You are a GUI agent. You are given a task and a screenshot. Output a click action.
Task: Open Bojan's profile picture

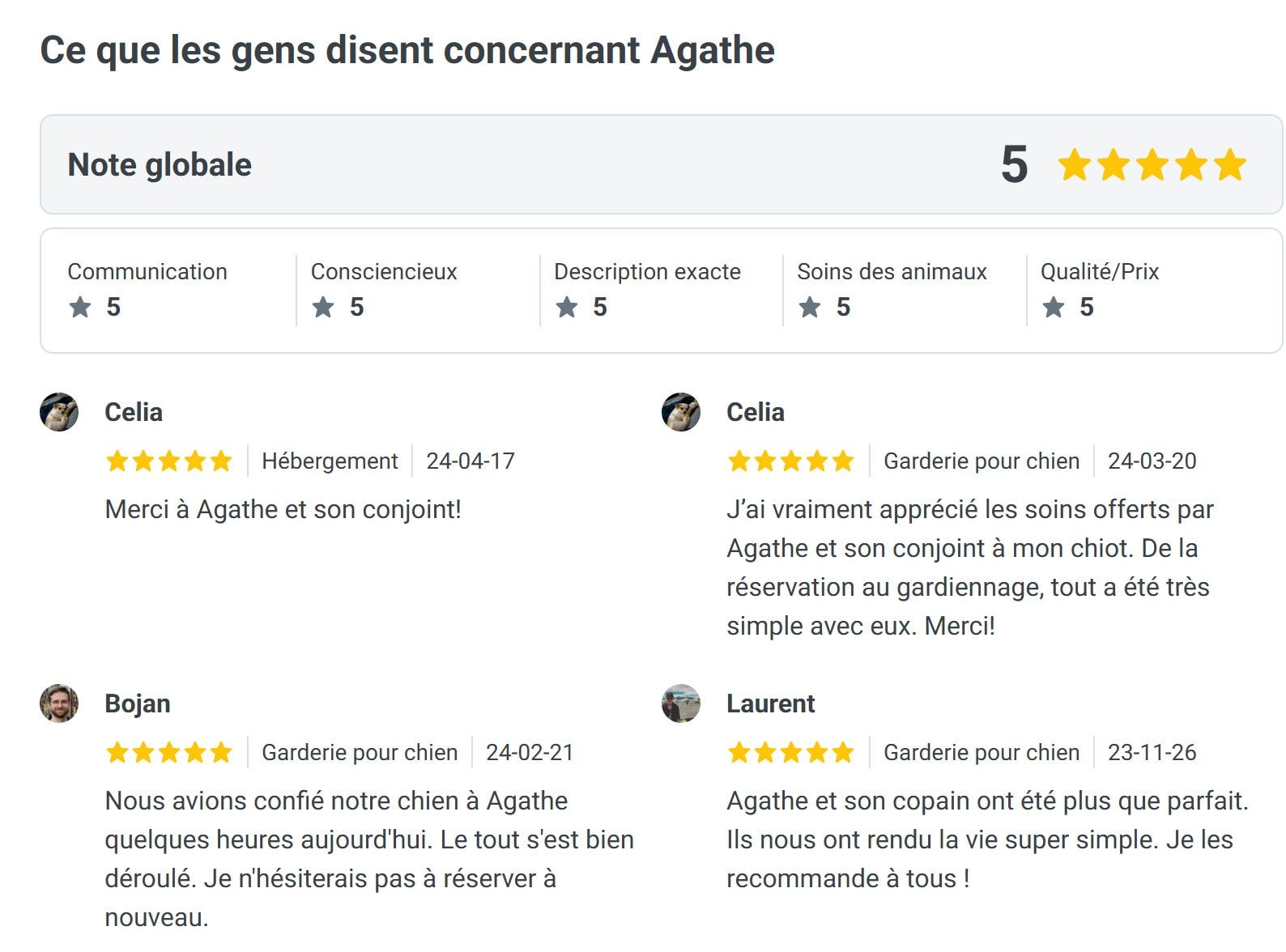pyautogui.click(x=59, y=703)
